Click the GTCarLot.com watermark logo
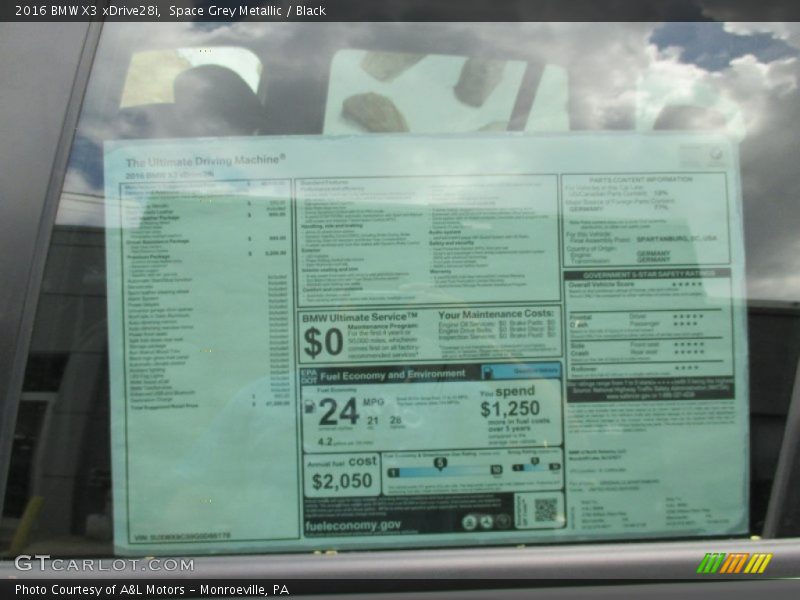This screenshot has height=600, width=800. [x=104, y=564]
